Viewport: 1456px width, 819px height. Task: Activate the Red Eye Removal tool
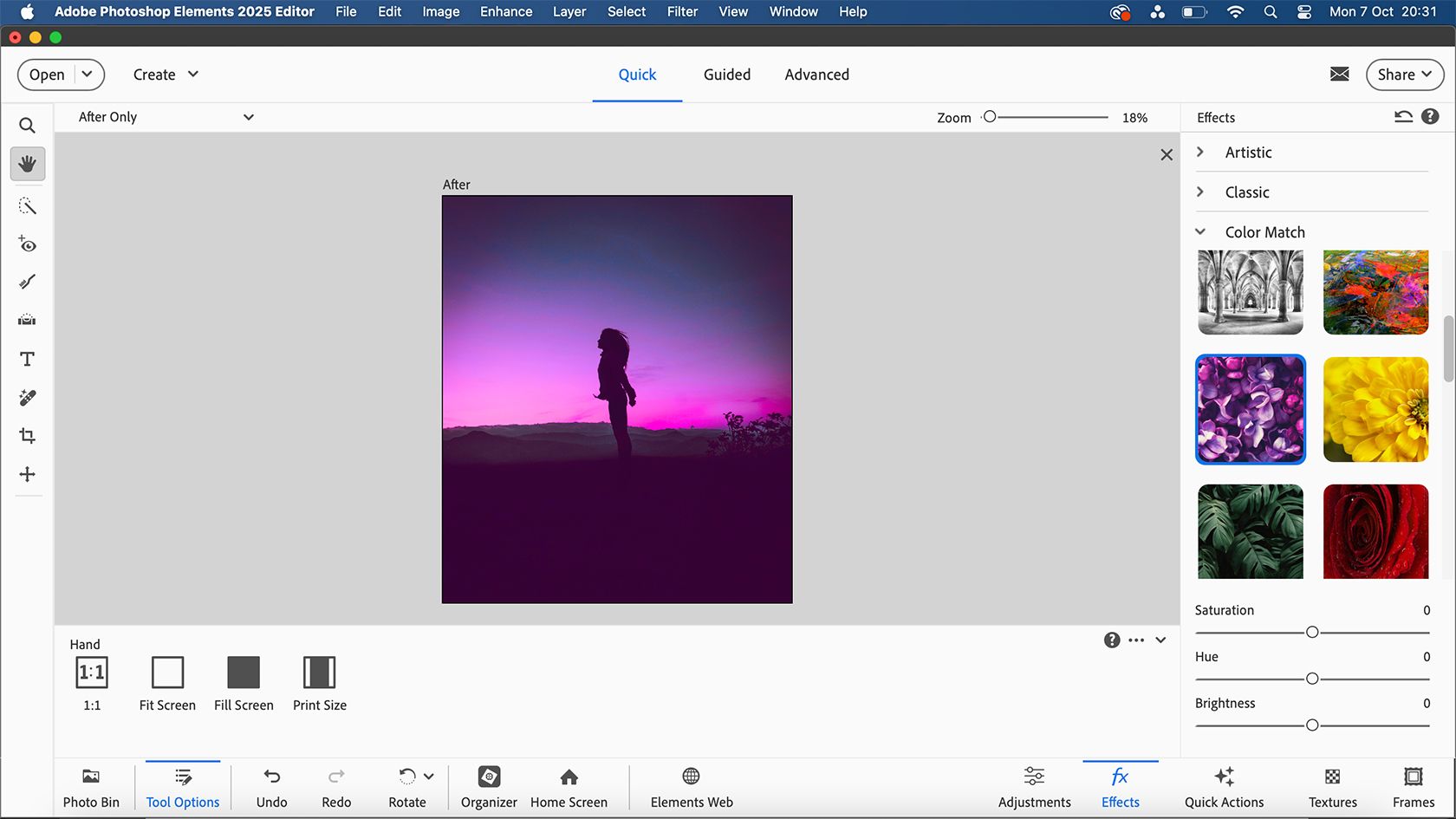pyautogui.click(x=28, y=244)
